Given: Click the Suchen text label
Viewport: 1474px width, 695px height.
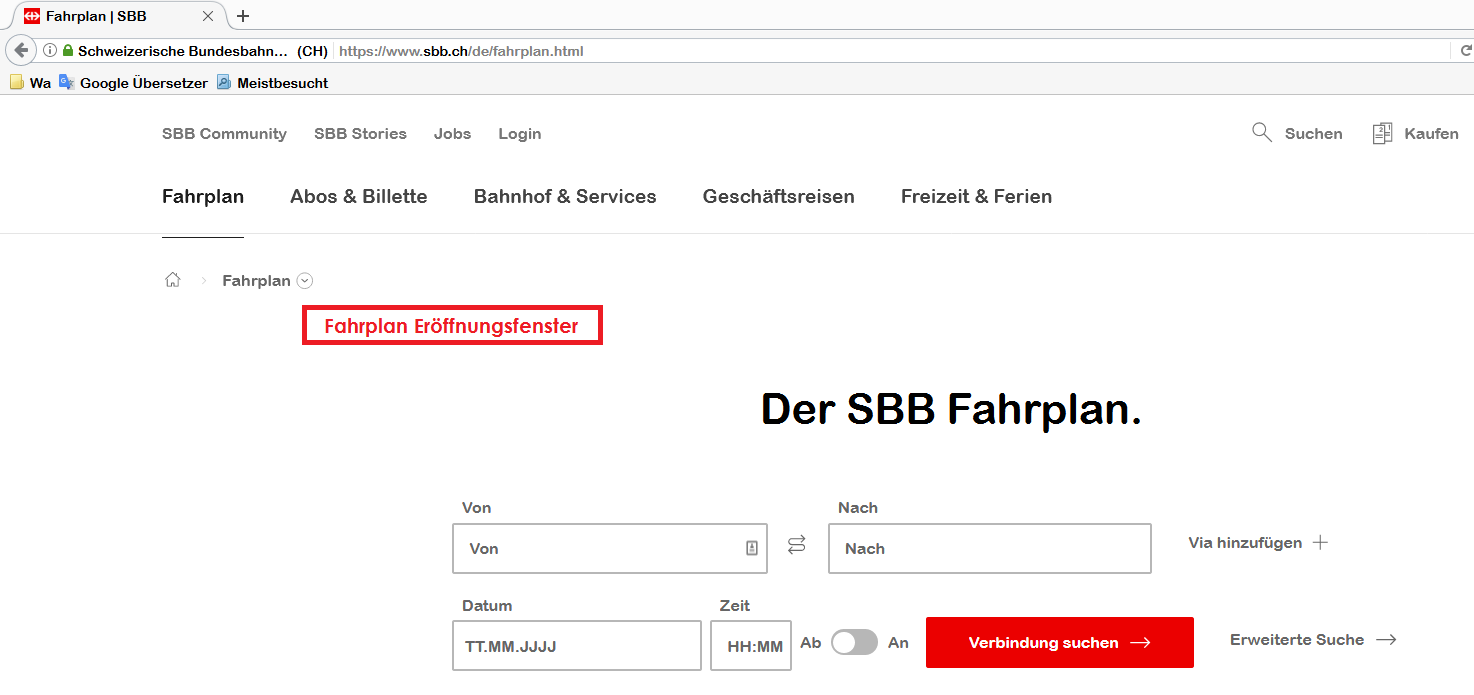Looking at the screenshot, I should 1314,133.
